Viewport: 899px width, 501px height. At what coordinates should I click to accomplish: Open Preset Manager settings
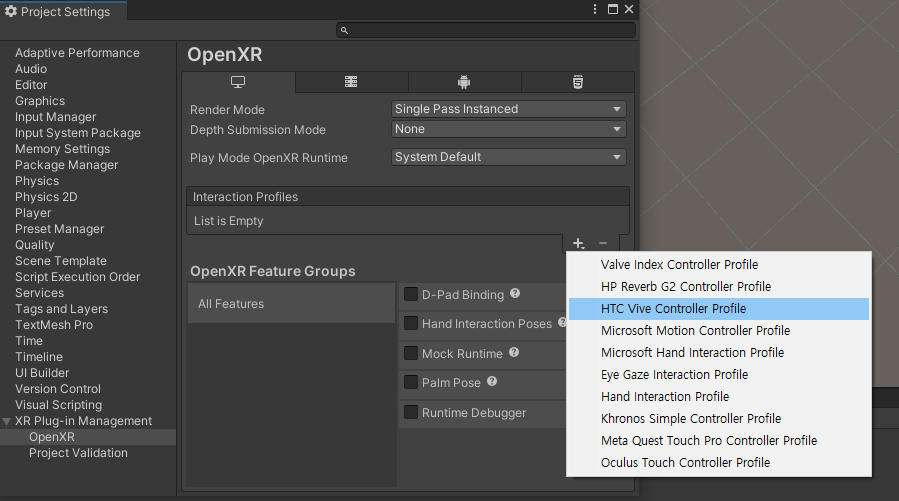coord(60,229)
